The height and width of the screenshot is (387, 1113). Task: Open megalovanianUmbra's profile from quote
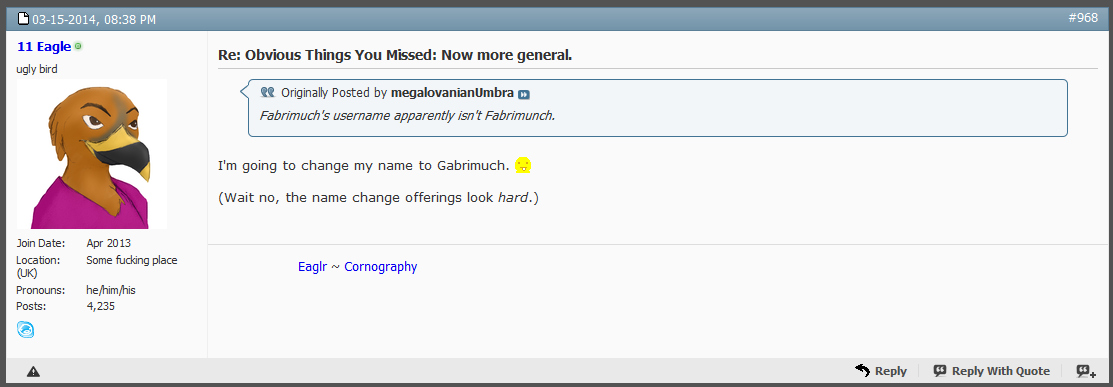click(452, 93)
